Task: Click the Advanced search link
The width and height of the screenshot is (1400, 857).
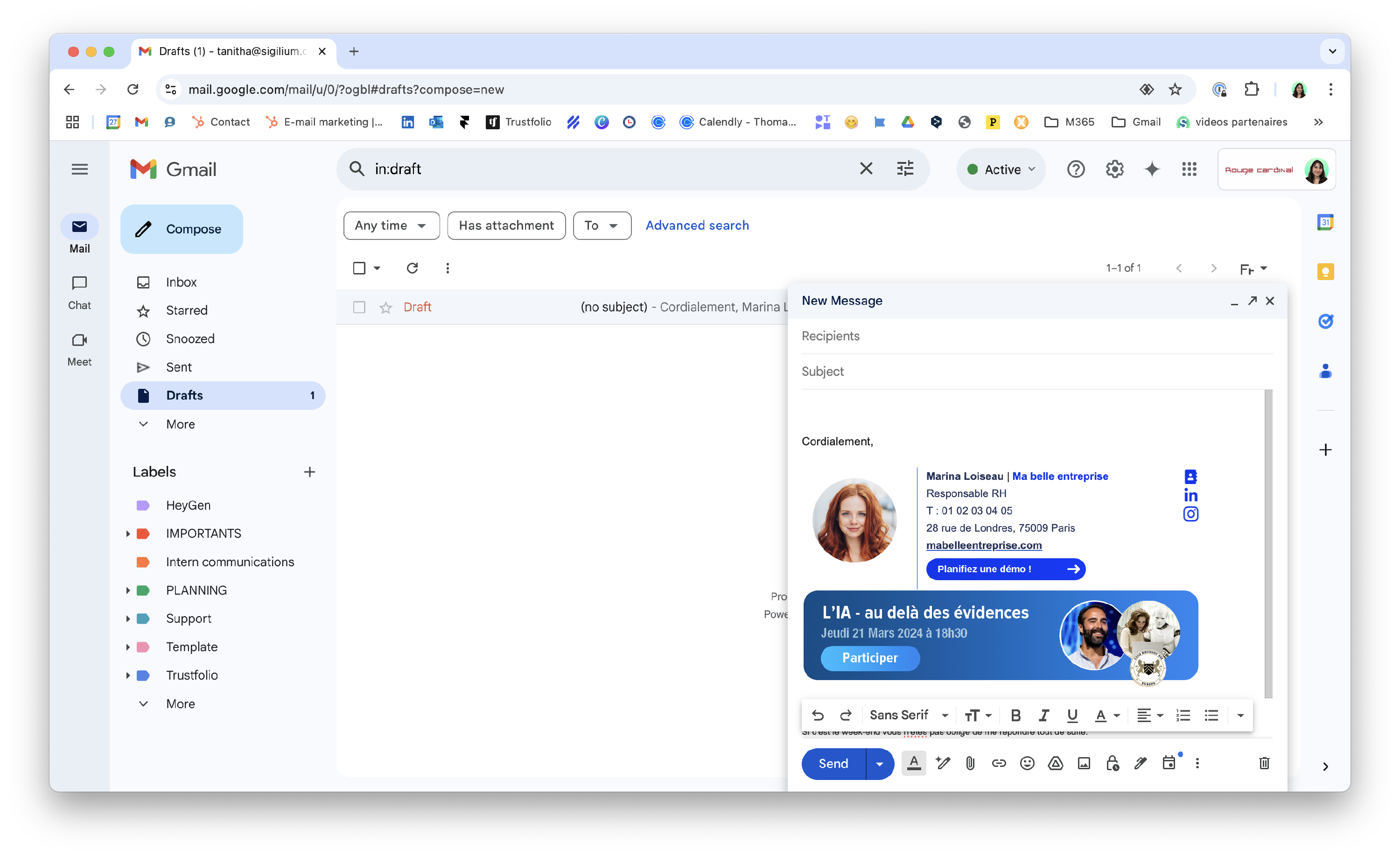Action: point(697,225)
